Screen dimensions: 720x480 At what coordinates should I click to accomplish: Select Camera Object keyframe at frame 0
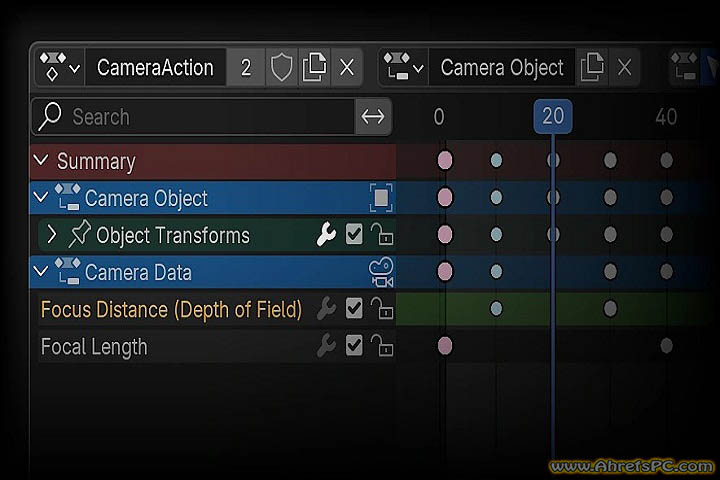444,198
